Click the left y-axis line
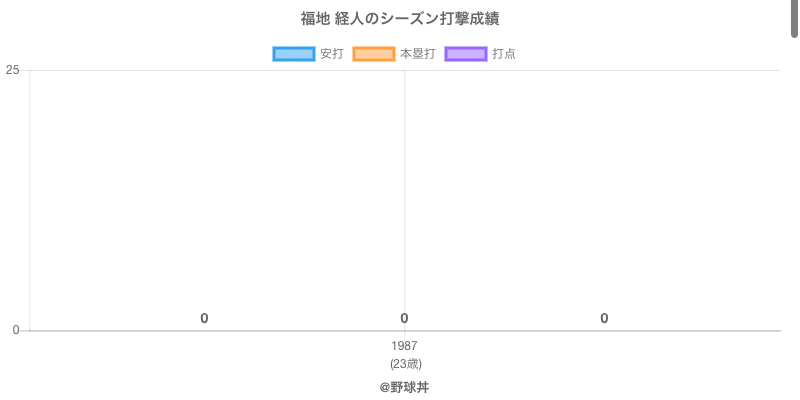The width and height of the screenshot is (800, 400). [x=30, y=200]
